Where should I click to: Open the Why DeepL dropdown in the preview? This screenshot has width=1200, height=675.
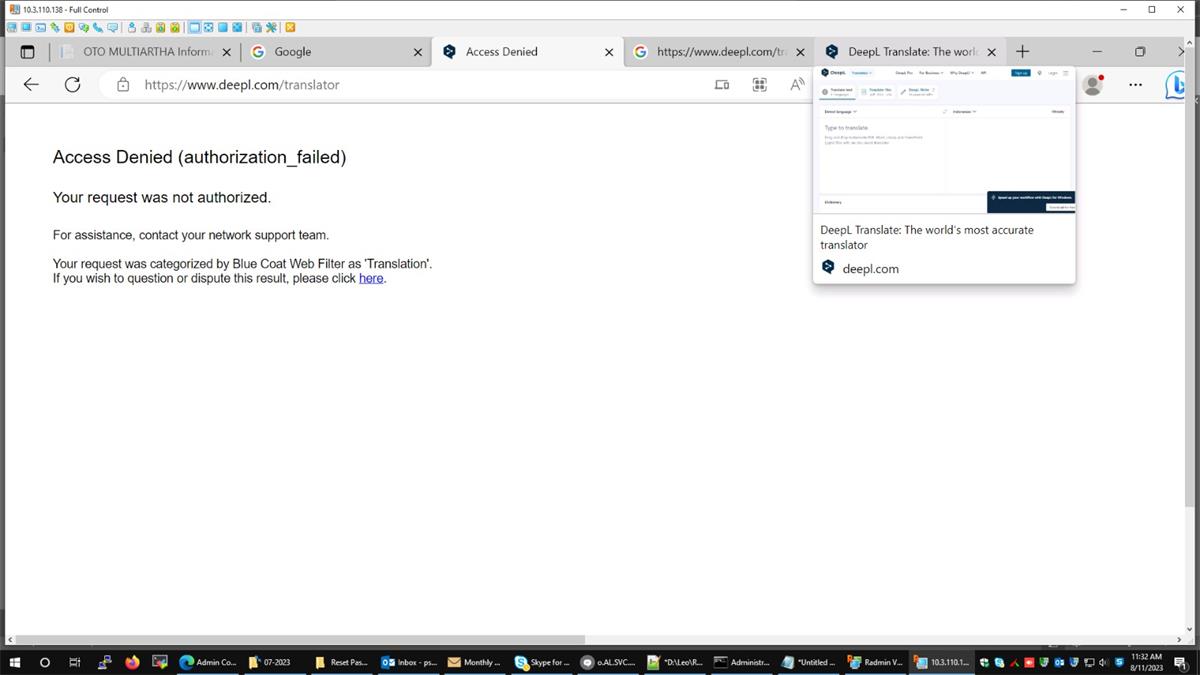coord(962,73)
